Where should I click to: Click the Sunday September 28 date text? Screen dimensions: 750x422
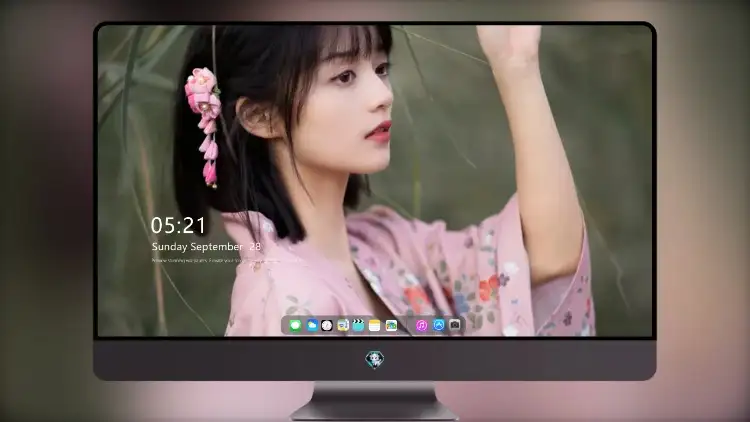pyautogui.click(x=206, y=247)
